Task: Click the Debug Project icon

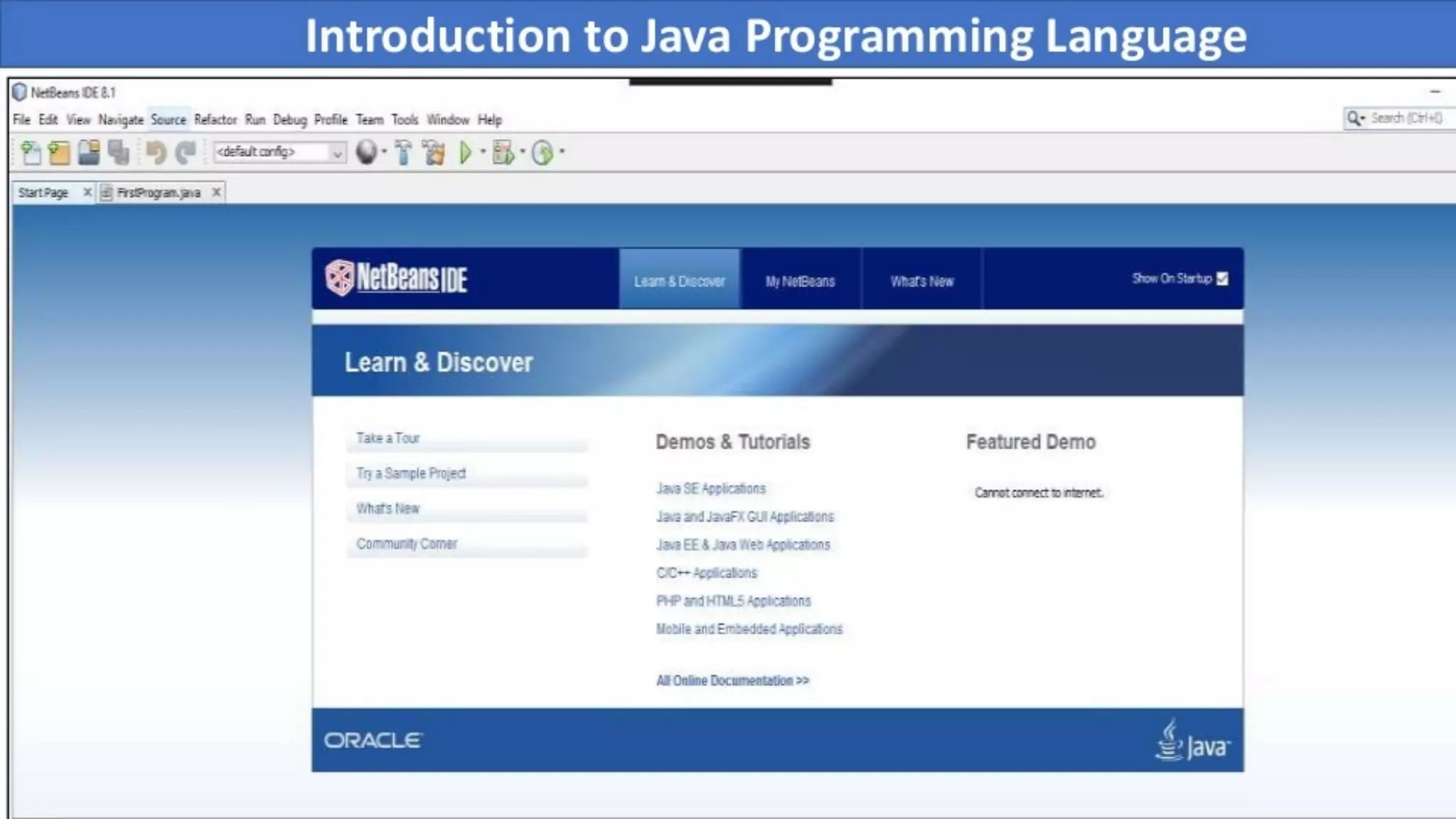Action: tap(503, 152)
